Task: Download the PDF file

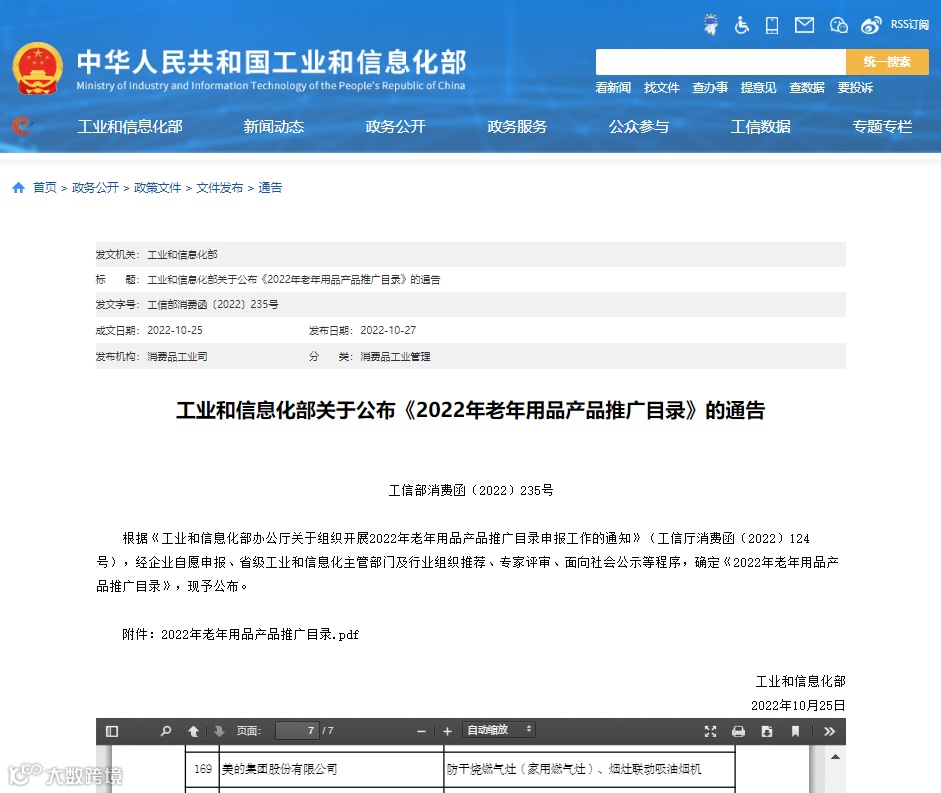Action: [767, 731]
